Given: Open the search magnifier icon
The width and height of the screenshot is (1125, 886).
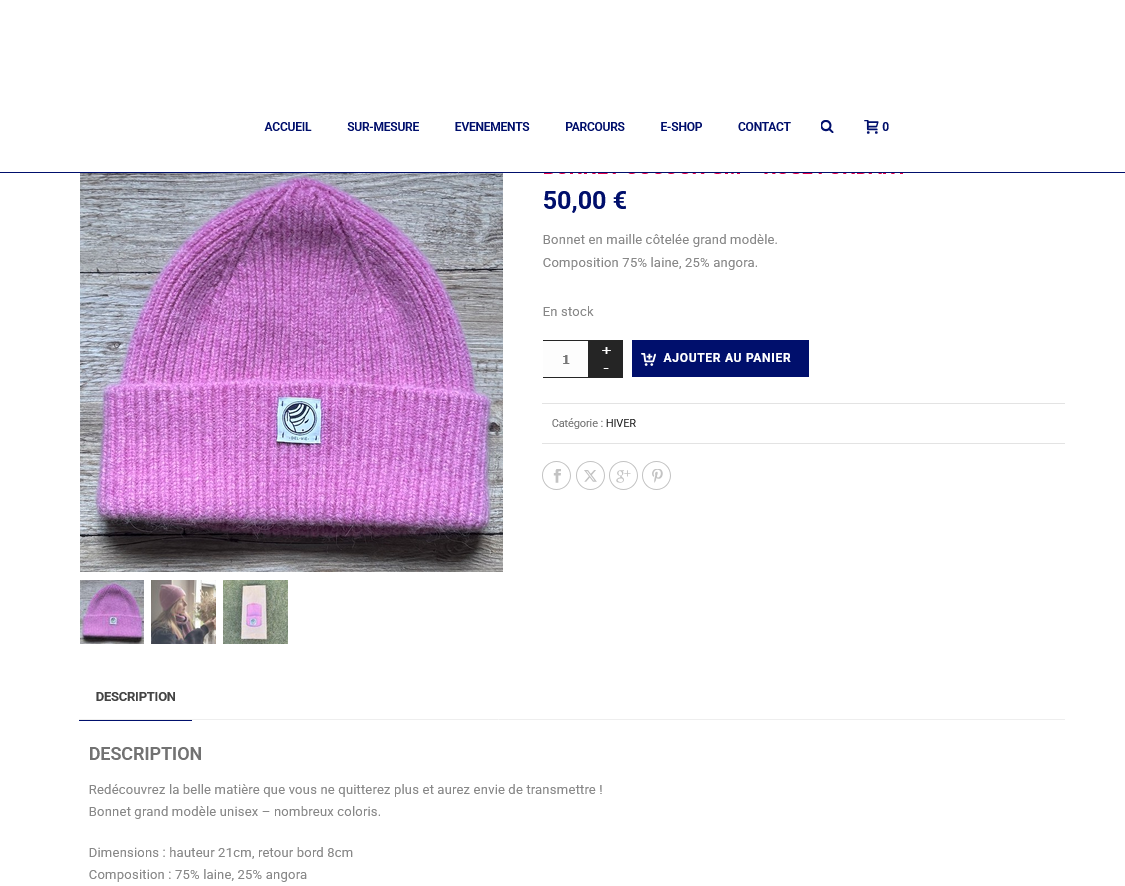Looking at the screenshot, I should (x=827, y=127).
